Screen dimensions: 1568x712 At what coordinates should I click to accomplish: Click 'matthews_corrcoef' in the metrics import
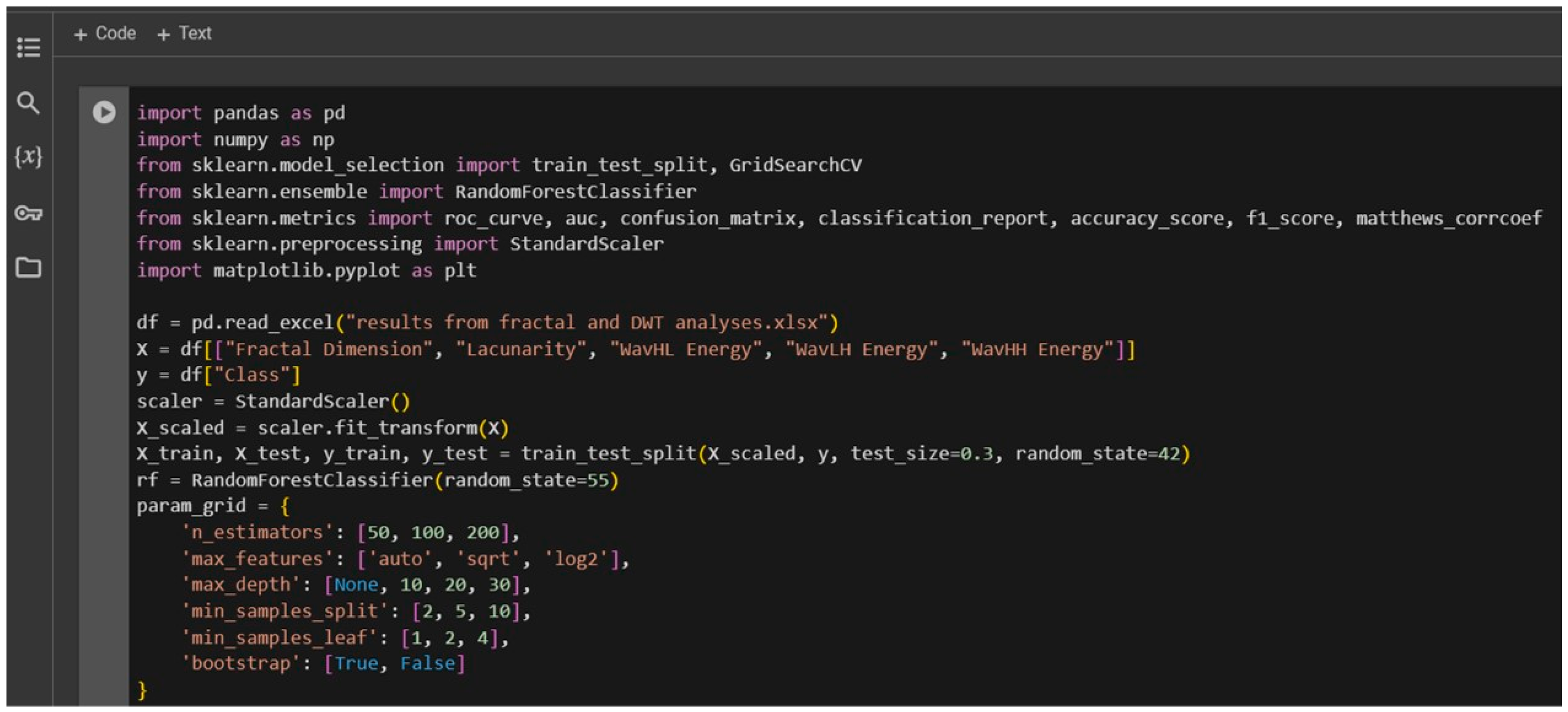click(1449, 218)
